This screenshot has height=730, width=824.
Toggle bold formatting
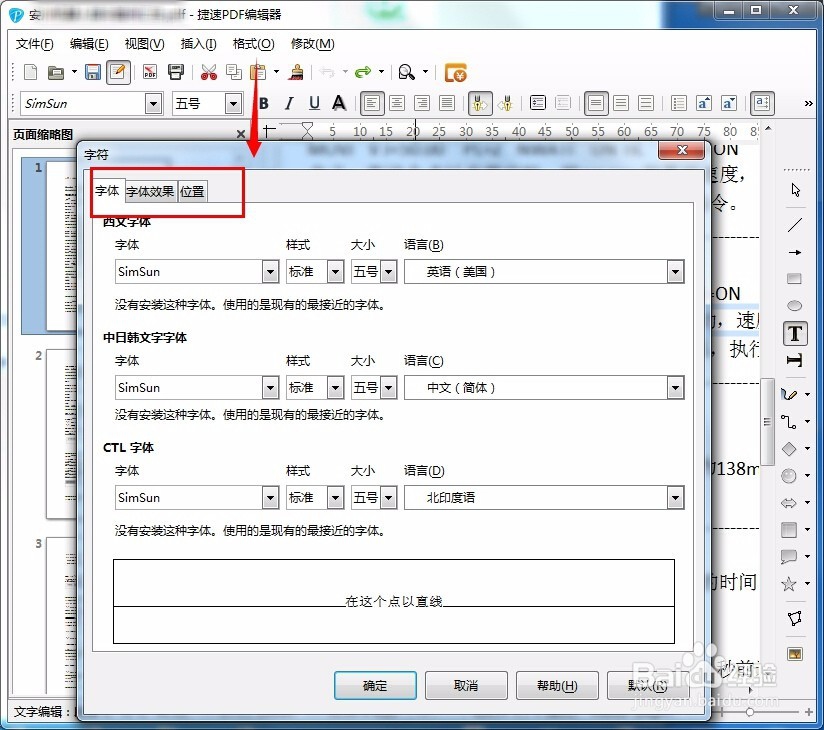click(x=263, y=103)
